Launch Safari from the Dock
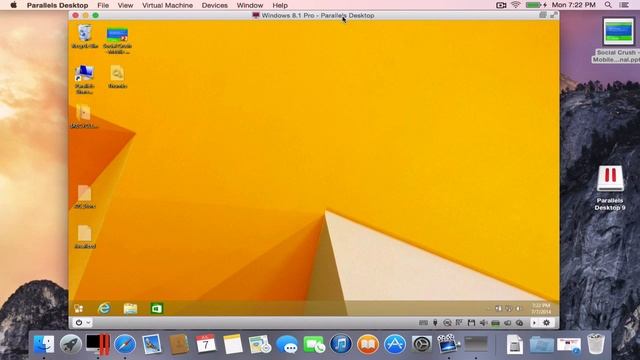Image resolution: width=640 pixels, height=360 pixels. coord(125,344)
